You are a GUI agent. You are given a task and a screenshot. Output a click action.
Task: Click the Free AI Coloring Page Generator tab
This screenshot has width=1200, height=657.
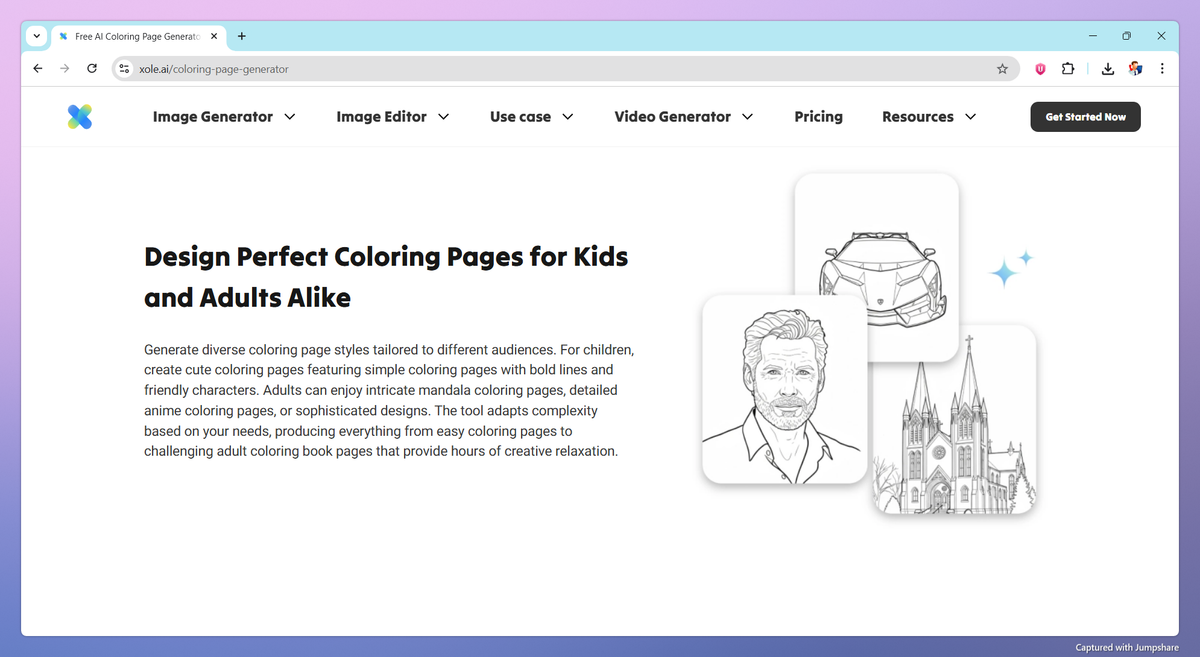(x=130, y=36)
